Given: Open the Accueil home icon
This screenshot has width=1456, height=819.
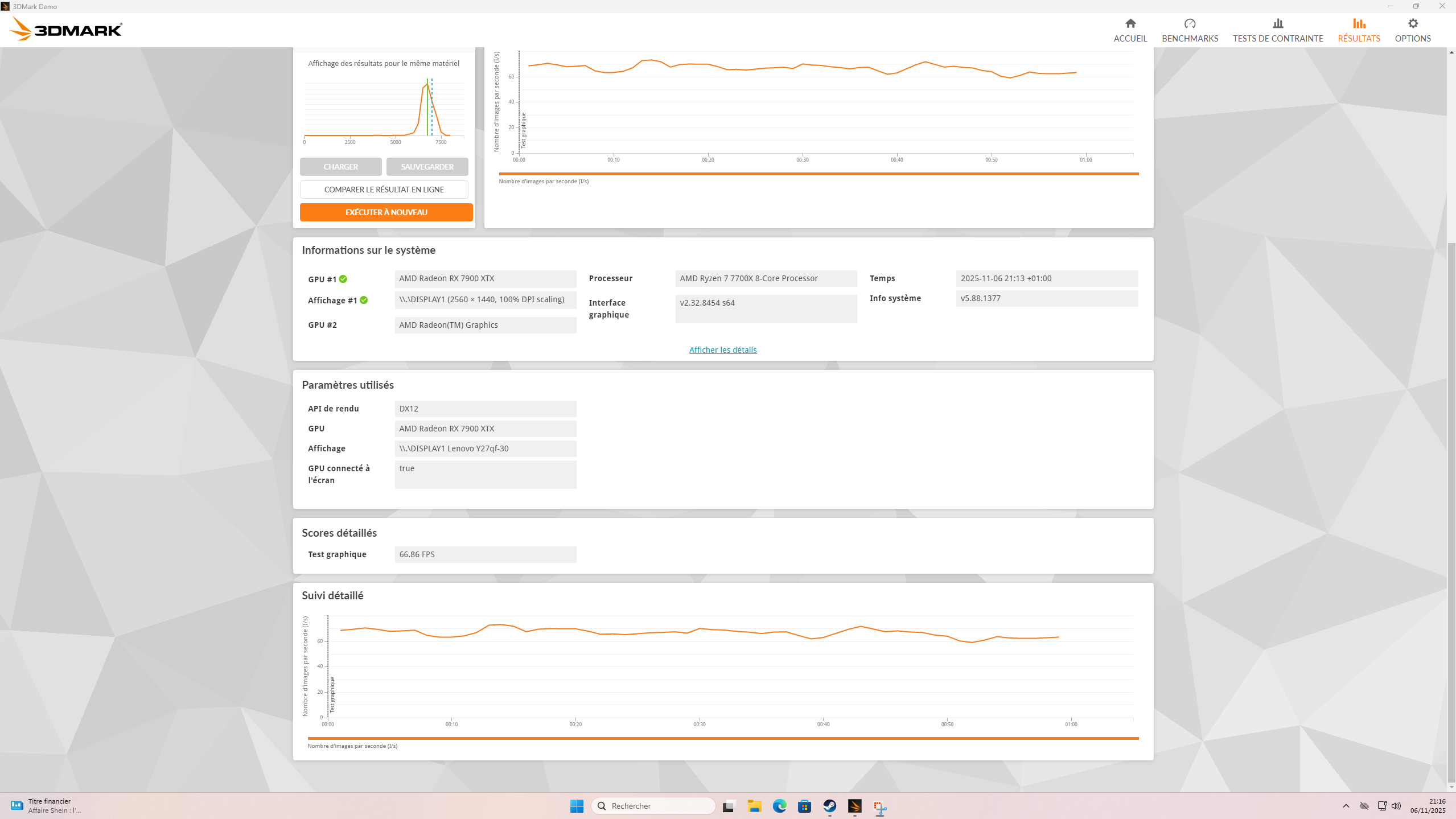Looking at the screenshot, I should (x=1130, y=23).
